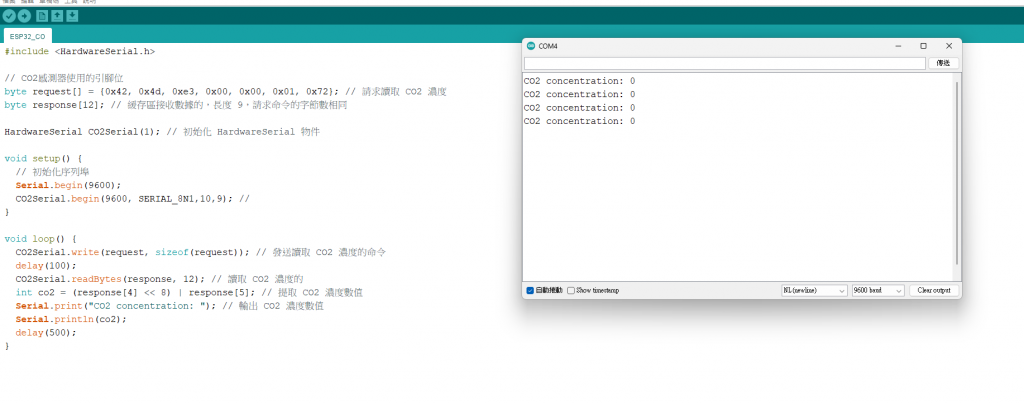Click the Clear output button

pyautogui.click(x=934, y=290)
